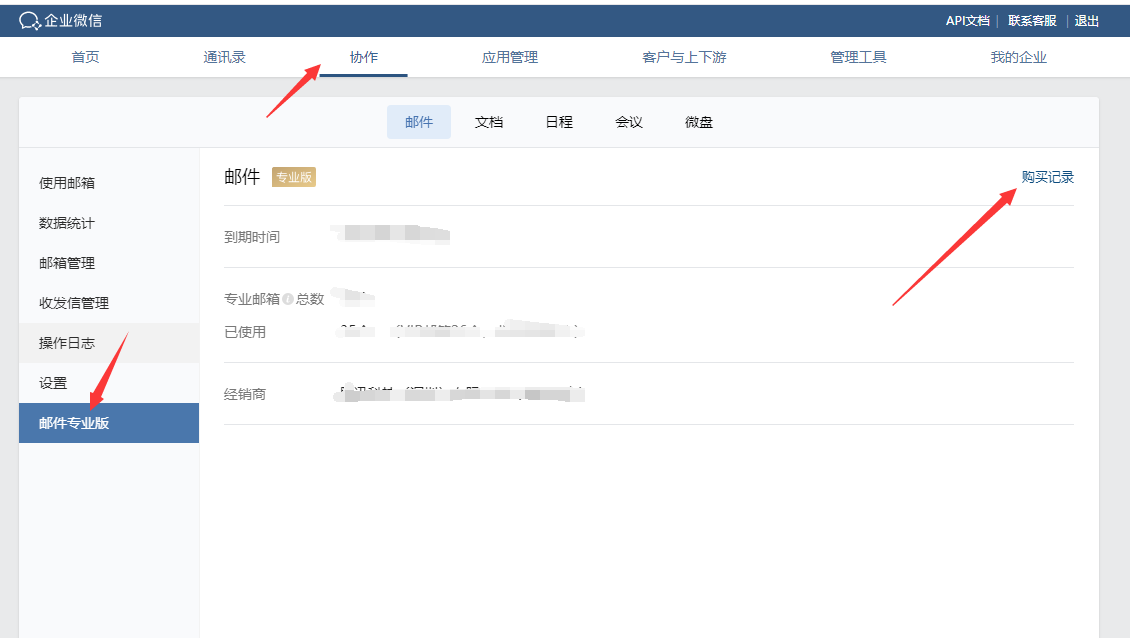This screenshot has height=638, width=1130.
Task: Click the 企业微信 logo icon
Action: [x=30, y=21]
